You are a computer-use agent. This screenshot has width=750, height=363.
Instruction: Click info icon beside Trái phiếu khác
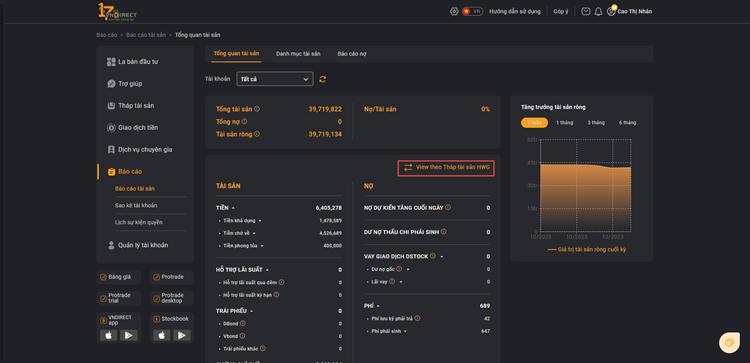(263, 348)
